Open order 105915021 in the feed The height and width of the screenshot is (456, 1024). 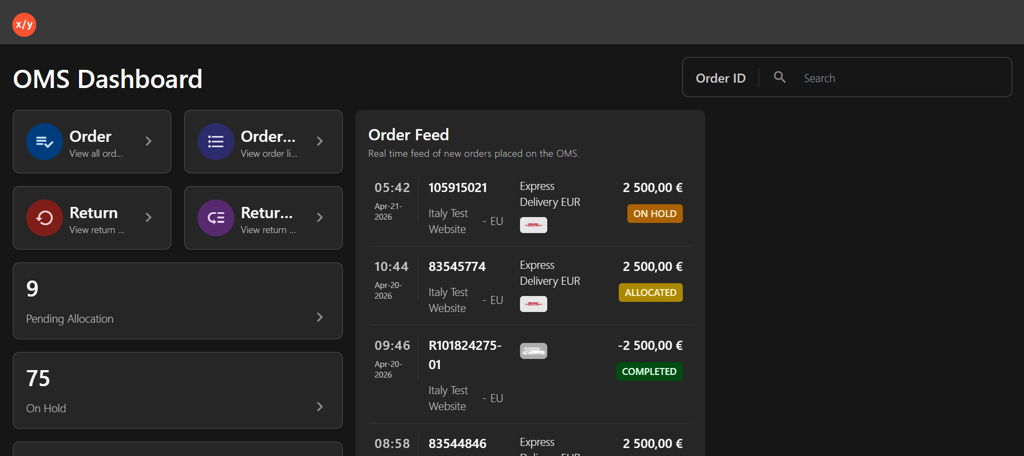458,187
